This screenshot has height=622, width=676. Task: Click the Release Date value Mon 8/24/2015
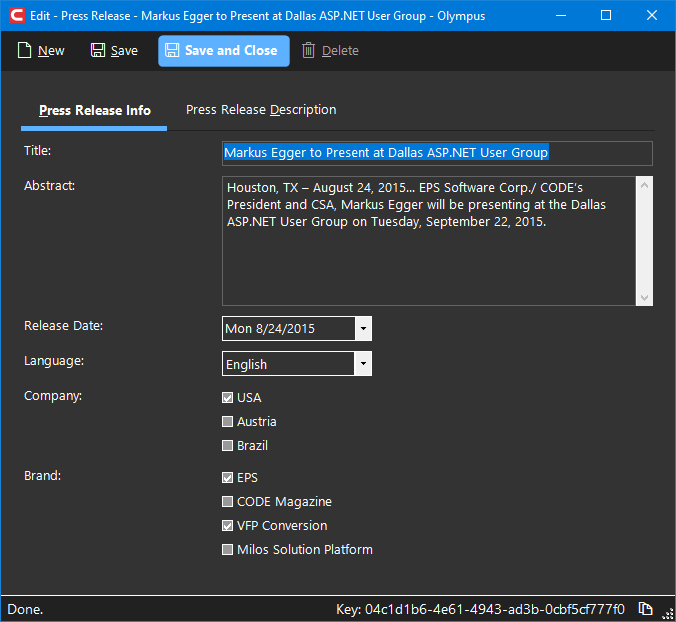click(x=270, y=328)
